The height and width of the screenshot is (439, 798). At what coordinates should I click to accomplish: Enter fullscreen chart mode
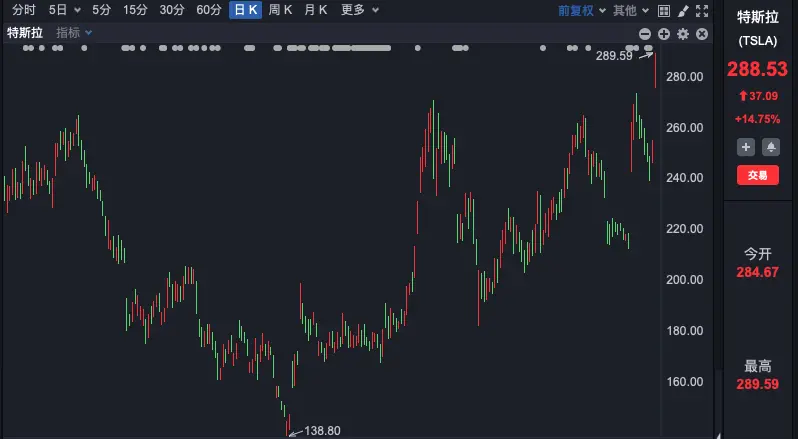tap(702, 11)
